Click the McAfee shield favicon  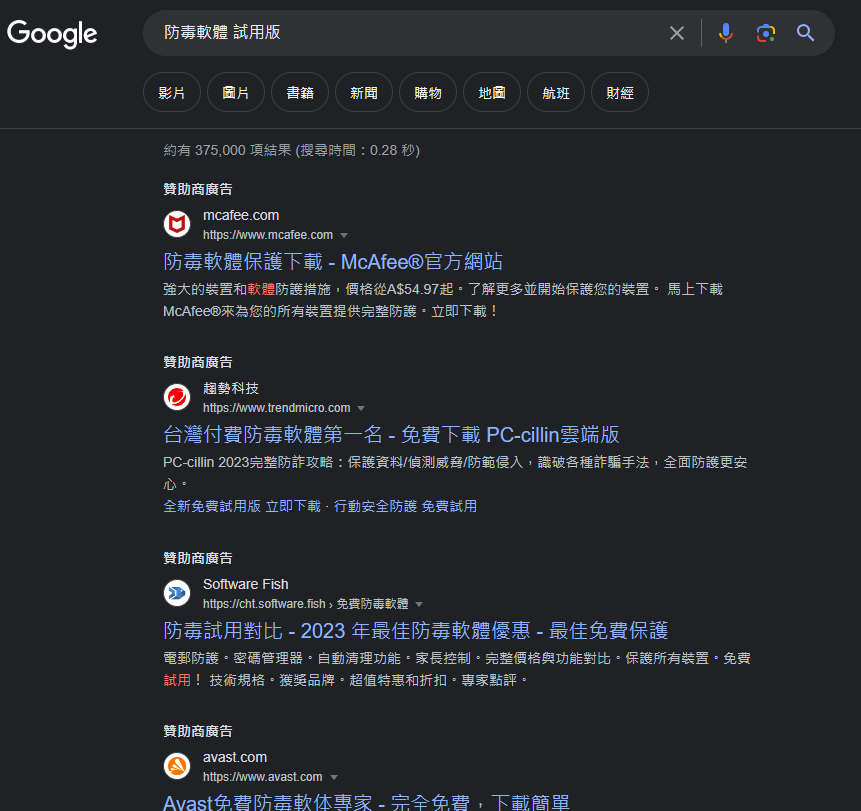[x=177, y=224]
